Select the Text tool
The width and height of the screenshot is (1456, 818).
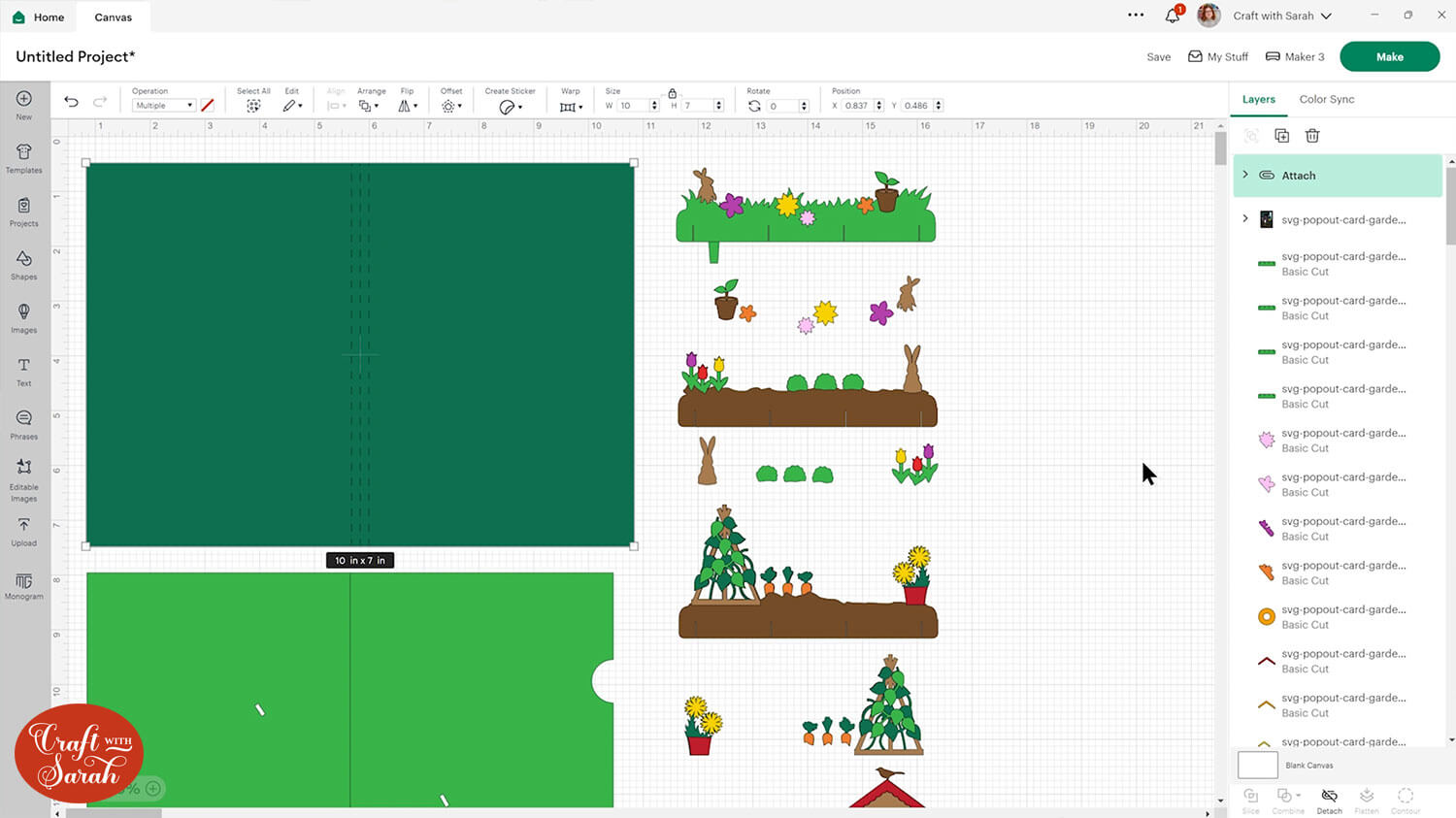click(24, 371)
